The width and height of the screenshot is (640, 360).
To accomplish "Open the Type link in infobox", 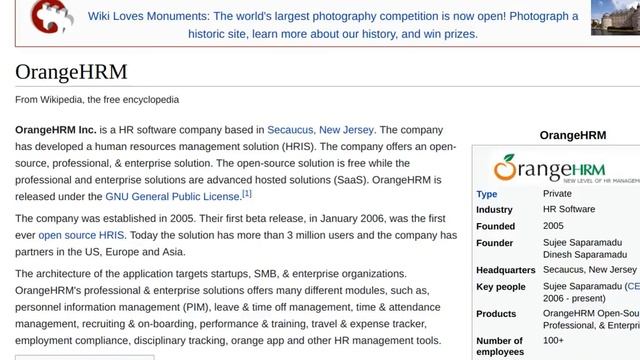I will 487,194.
